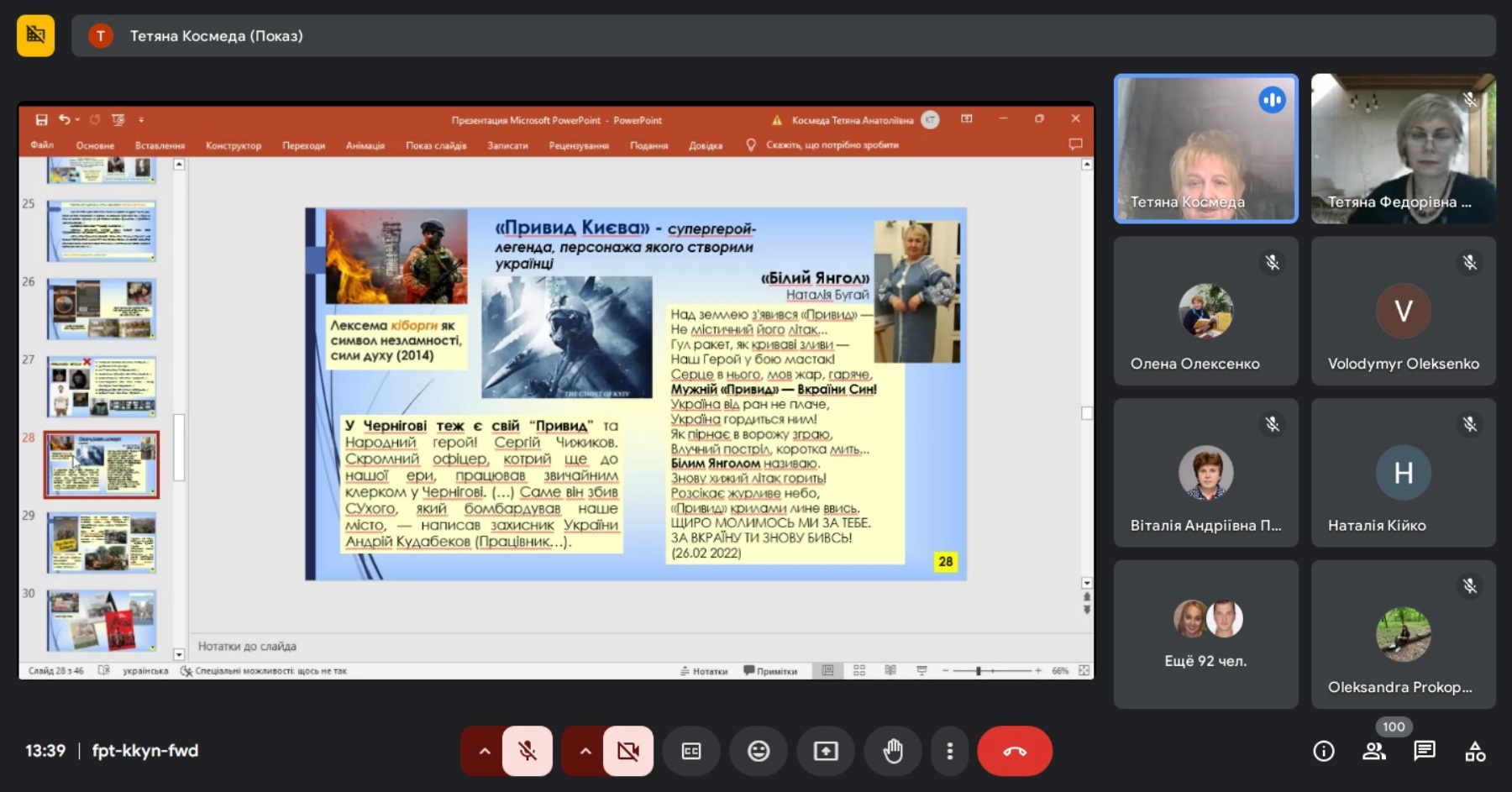Open the Показ слайдів ribbon tab
1512x792 pixels.
[x=436, y=145]
